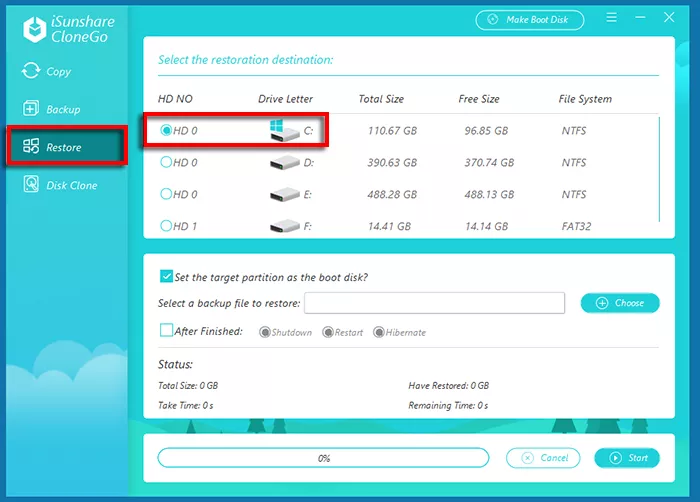Click the E: drive icon
This screenshot has height=502, width=700.
pos(284,194)
